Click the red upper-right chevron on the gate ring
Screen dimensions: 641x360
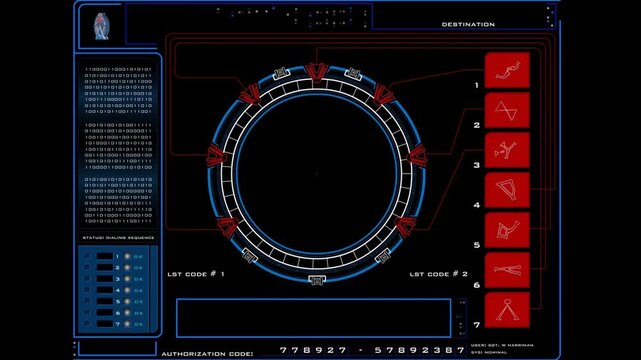click(x=383, y=94)
